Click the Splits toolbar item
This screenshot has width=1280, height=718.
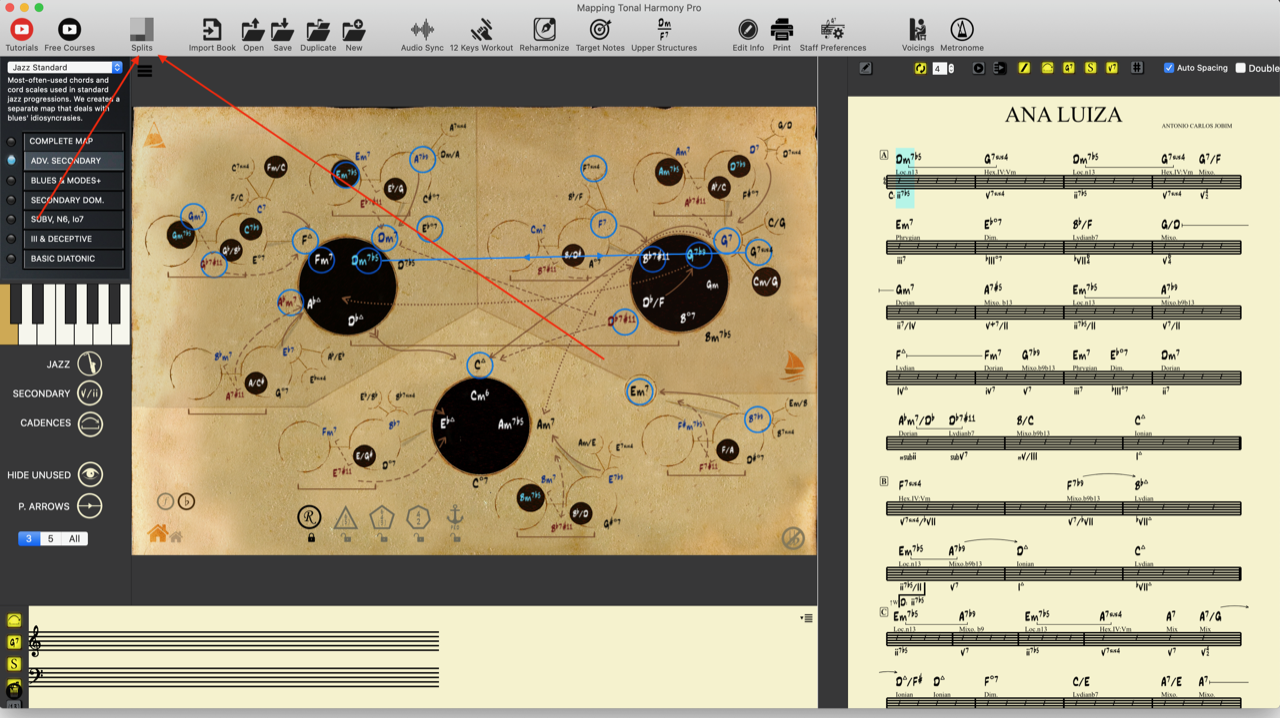click(141, 32)
